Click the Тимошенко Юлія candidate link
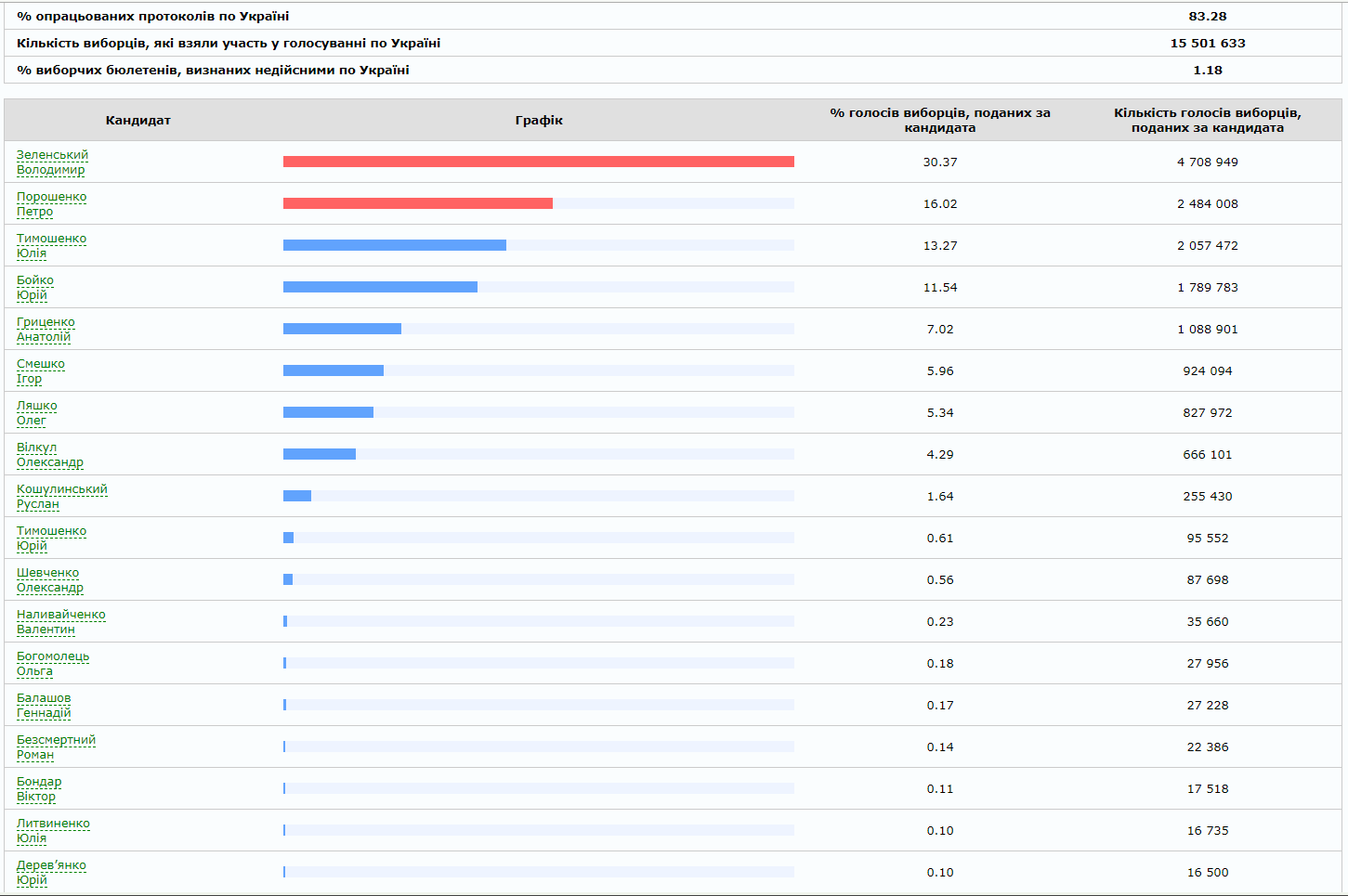Viewport: 1348px width, 896px height. click(x=51, y=239)
